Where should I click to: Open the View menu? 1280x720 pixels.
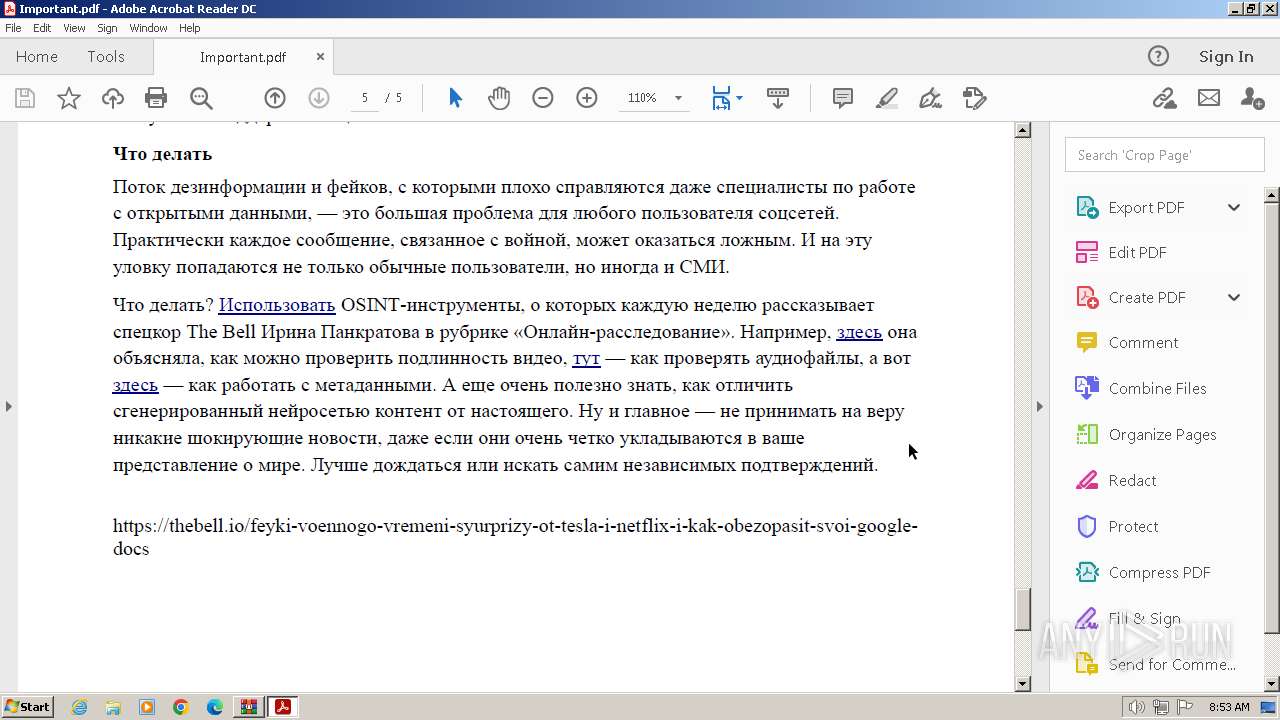click(74, 28)
